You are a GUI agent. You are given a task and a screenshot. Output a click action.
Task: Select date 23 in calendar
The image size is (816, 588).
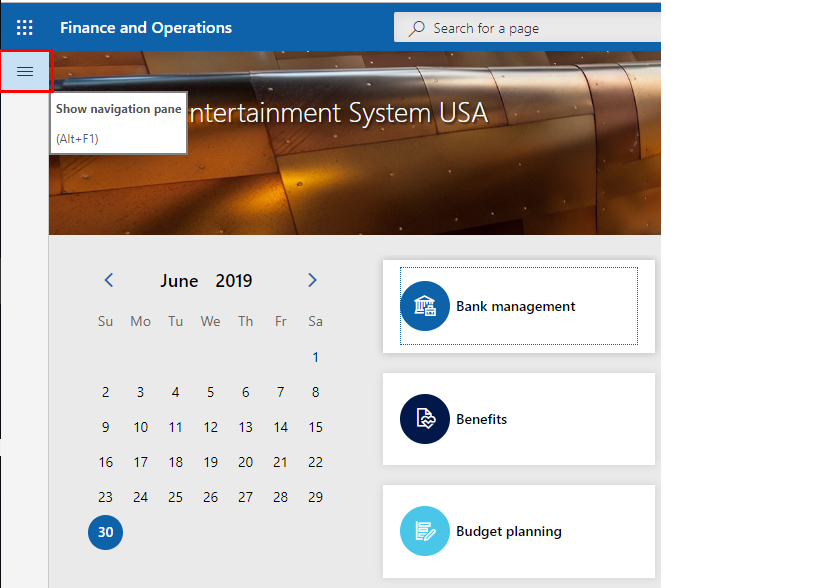106,497
